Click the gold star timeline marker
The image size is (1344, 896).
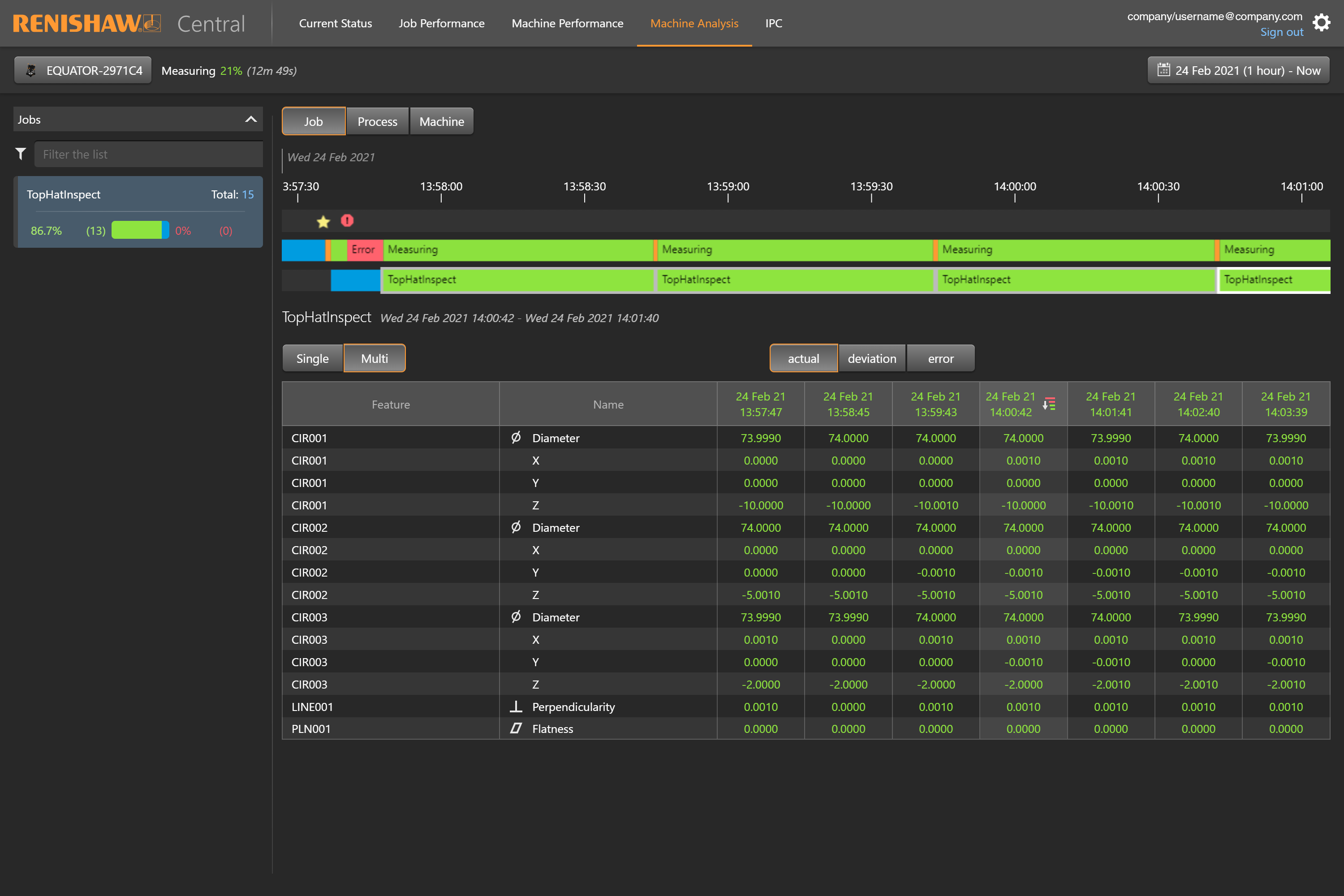click(x=323, y=222)
